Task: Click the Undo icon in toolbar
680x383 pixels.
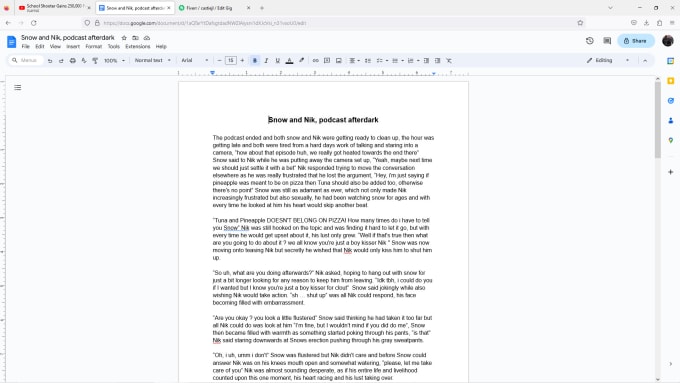Action: [50, 61]
